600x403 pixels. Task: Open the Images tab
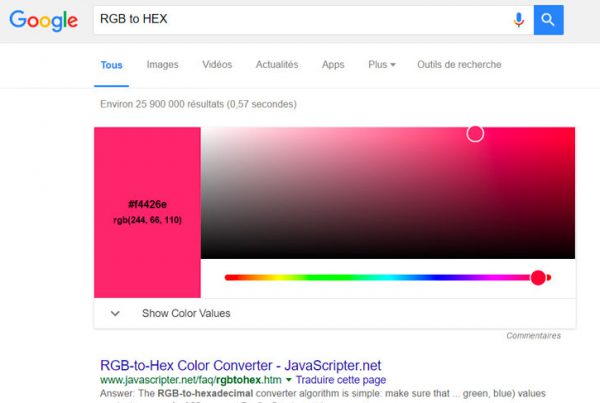pyautogui.click(x=162, y=65)
